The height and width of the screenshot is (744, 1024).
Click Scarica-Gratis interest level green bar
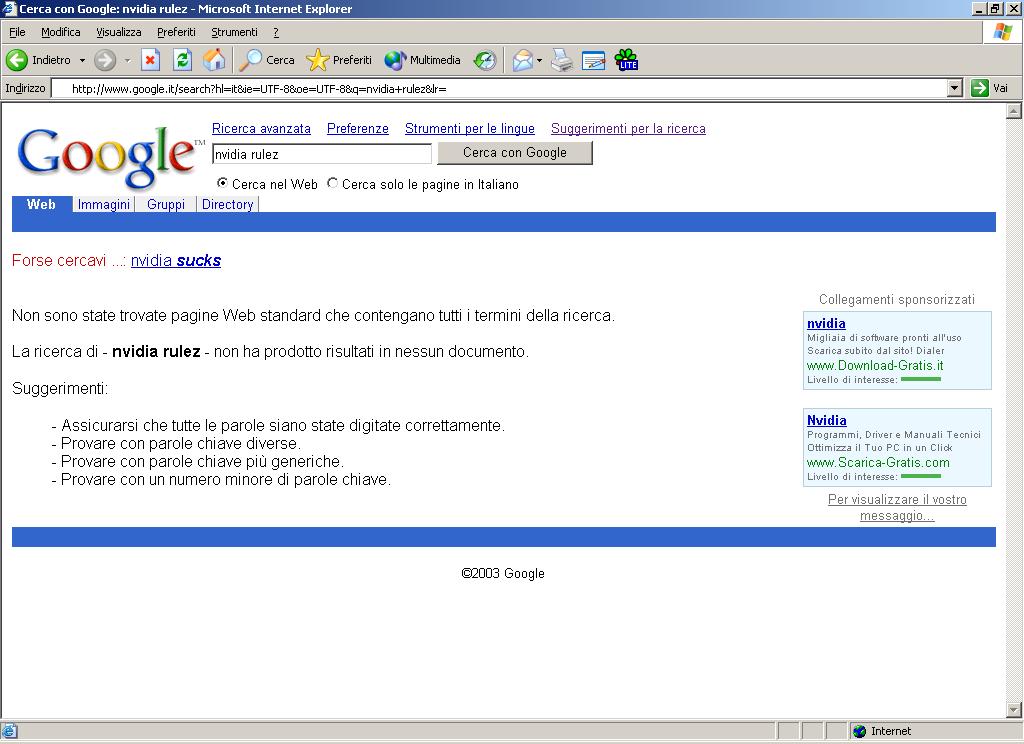pos(921,476)
